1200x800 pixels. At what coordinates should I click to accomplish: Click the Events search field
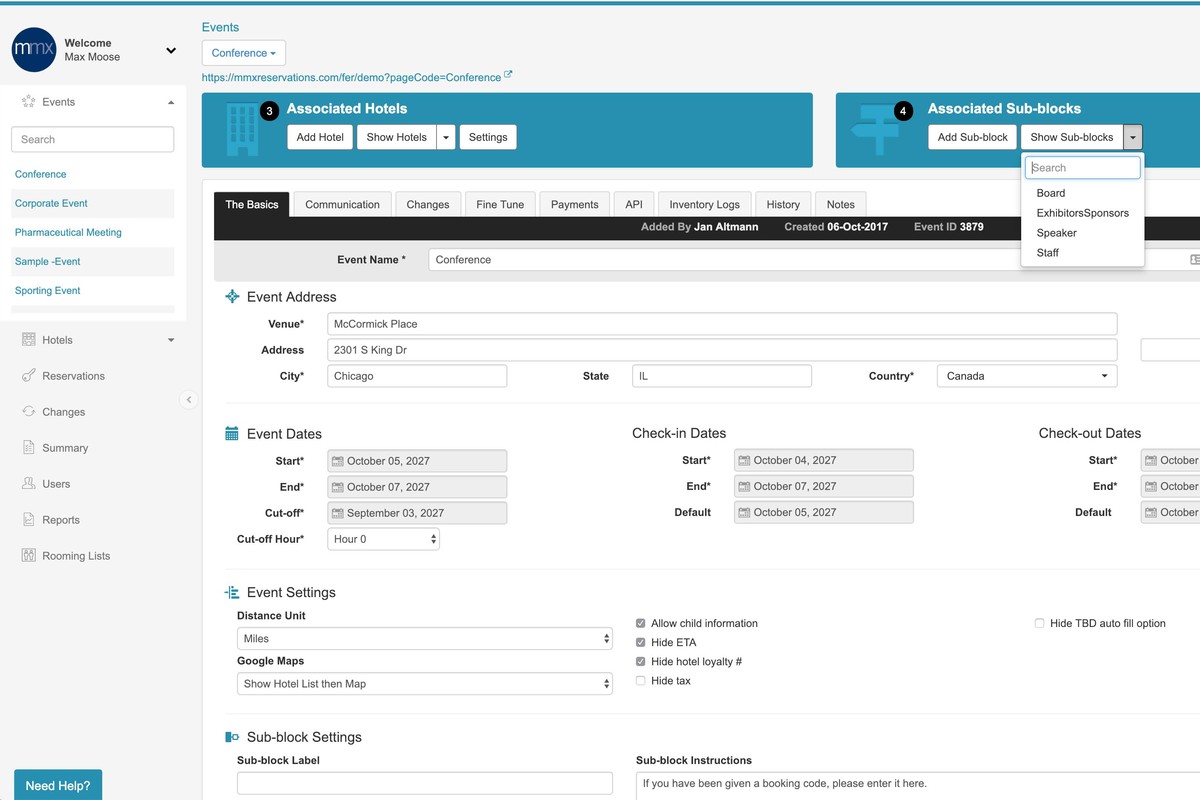[92, 139]
